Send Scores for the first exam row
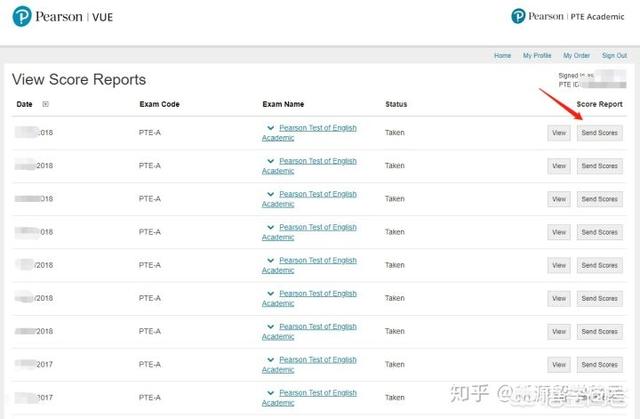Viewport: 640px width, 419px height. [600, 133]
